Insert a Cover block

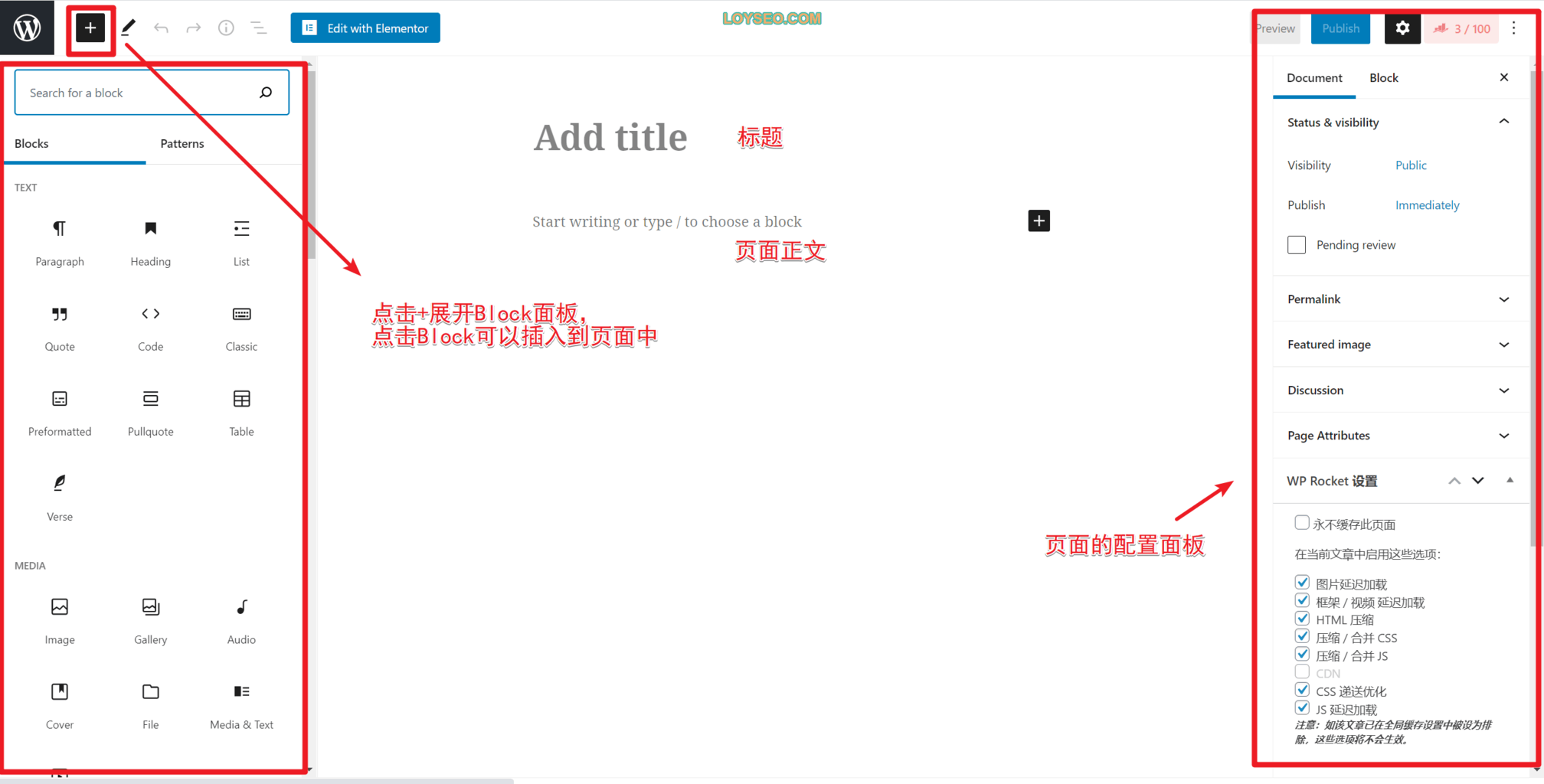pyautogui.click(x=60, y=706)
